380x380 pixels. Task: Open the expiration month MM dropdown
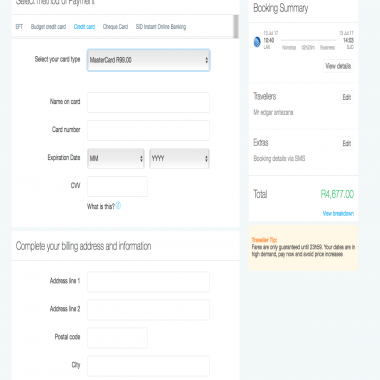pyautogui.click(x=116, y=158)
